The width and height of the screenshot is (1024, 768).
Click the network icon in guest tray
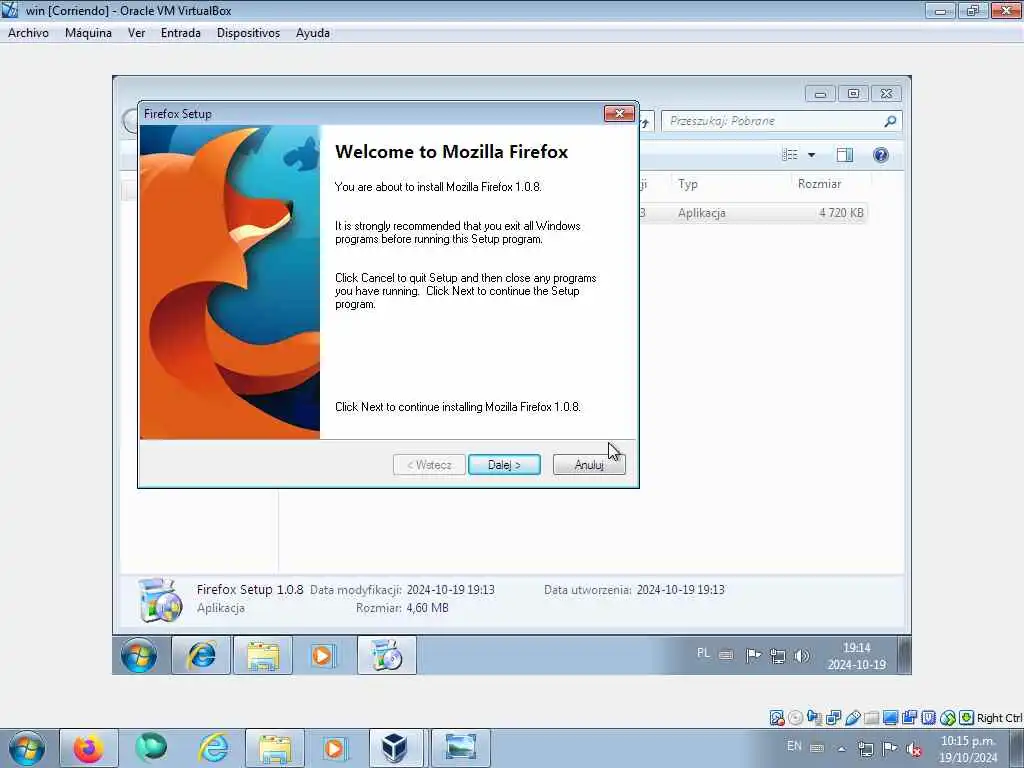777,656
